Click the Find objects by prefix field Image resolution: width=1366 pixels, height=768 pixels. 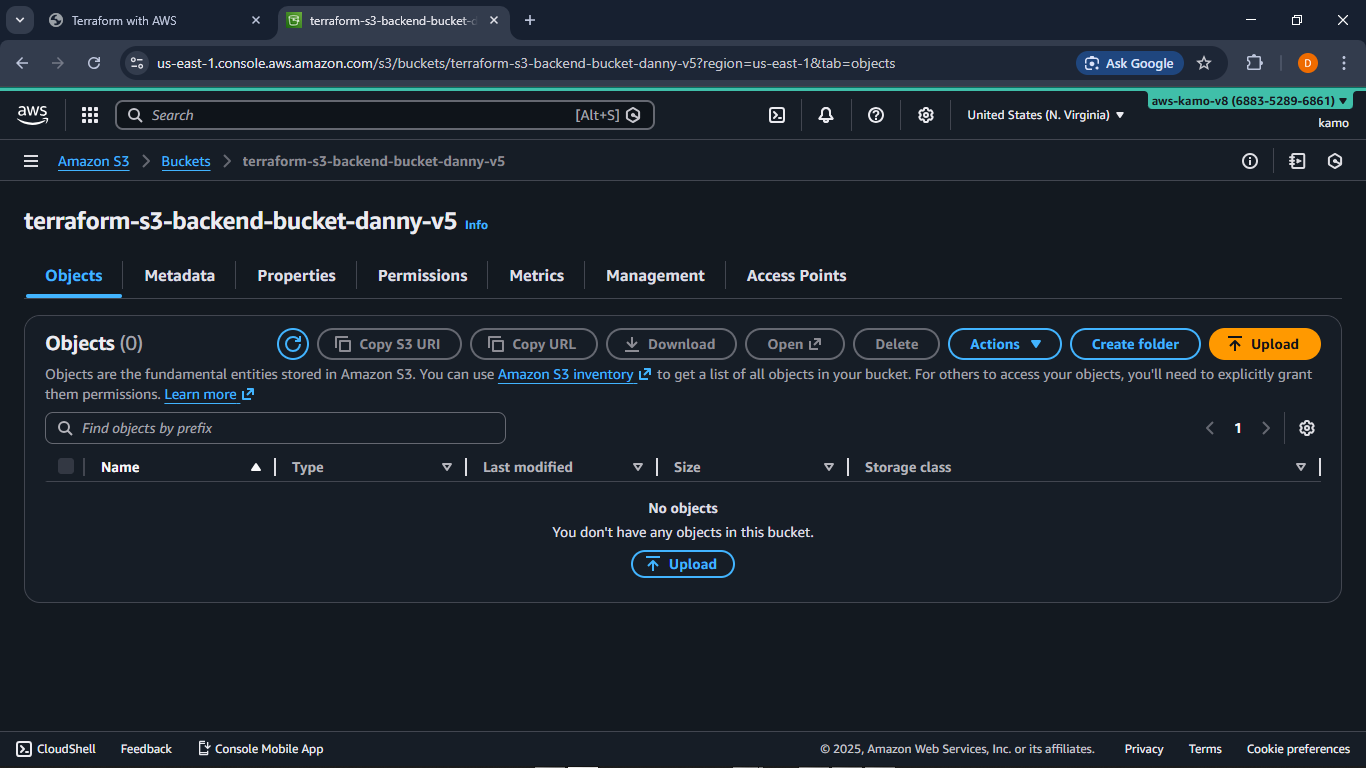(x=275, y=428)
